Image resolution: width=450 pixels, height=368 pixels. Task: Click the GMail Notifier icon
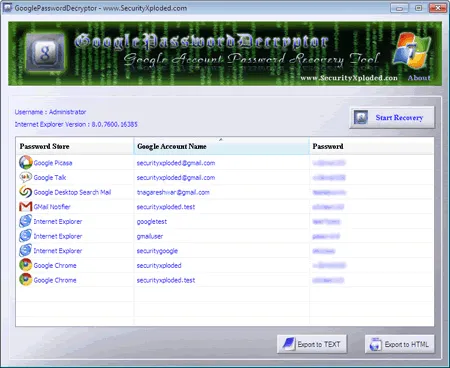tap(26, 207)
